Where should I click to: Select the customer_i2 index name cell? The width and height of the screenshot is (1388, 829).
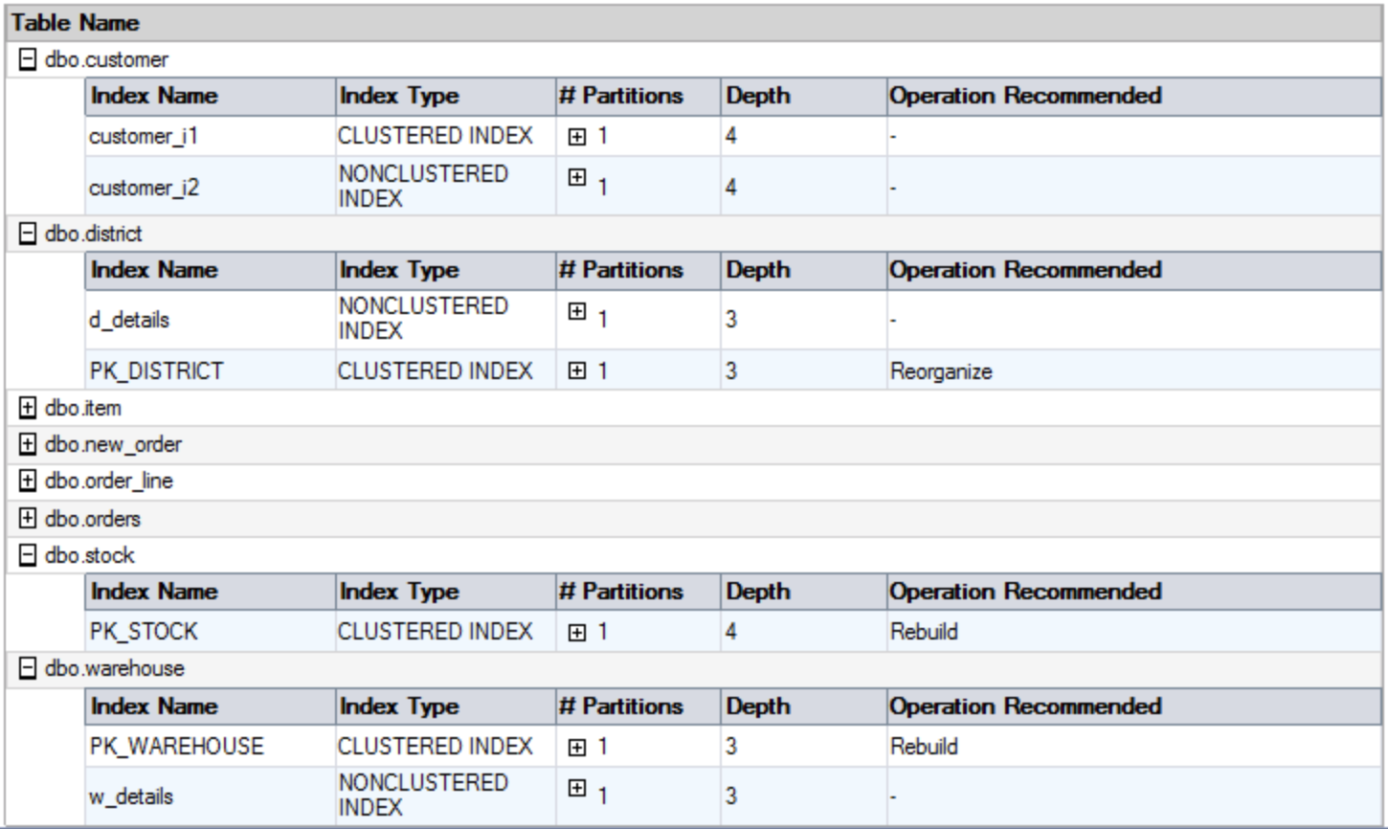(210, 185)
